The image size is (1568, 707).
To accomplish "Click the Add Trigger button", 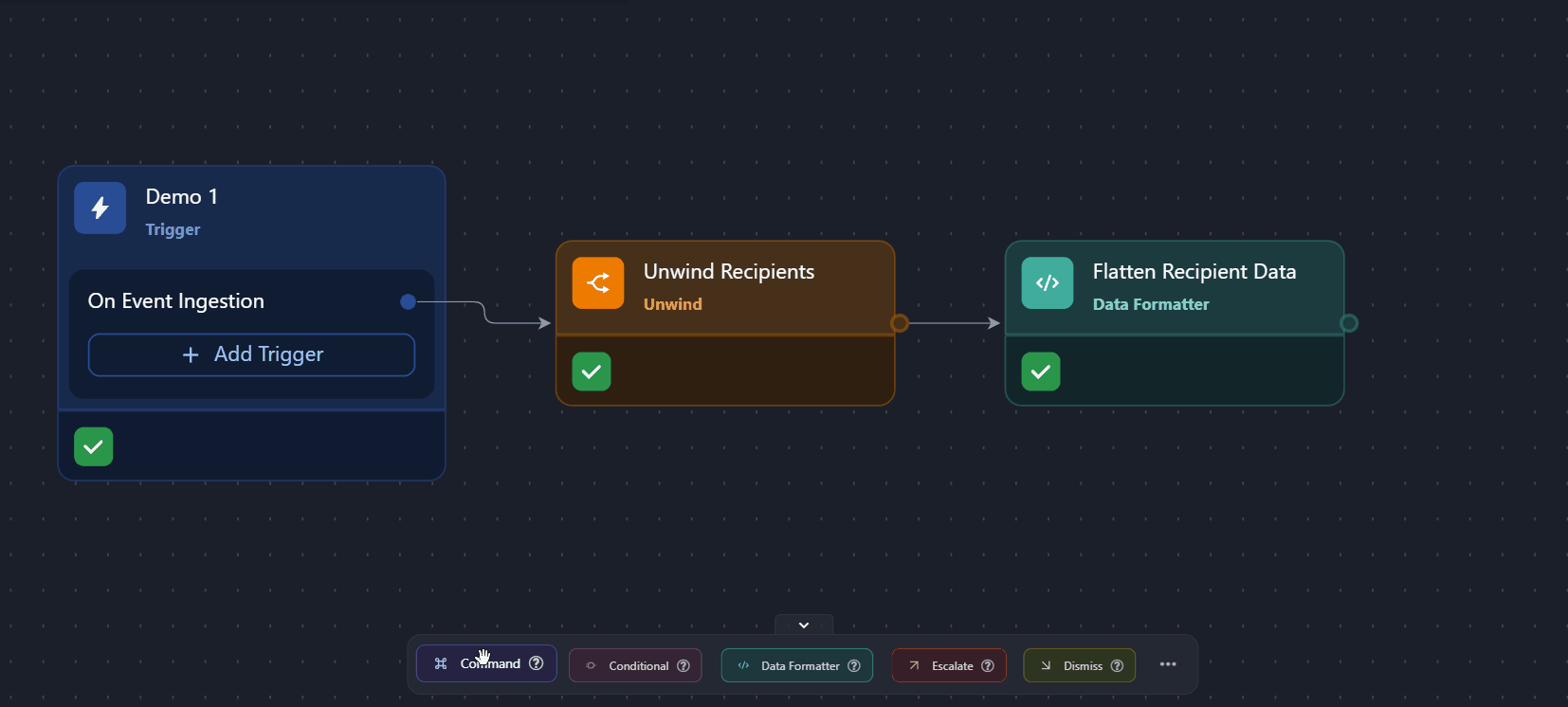I will [251, 354].
